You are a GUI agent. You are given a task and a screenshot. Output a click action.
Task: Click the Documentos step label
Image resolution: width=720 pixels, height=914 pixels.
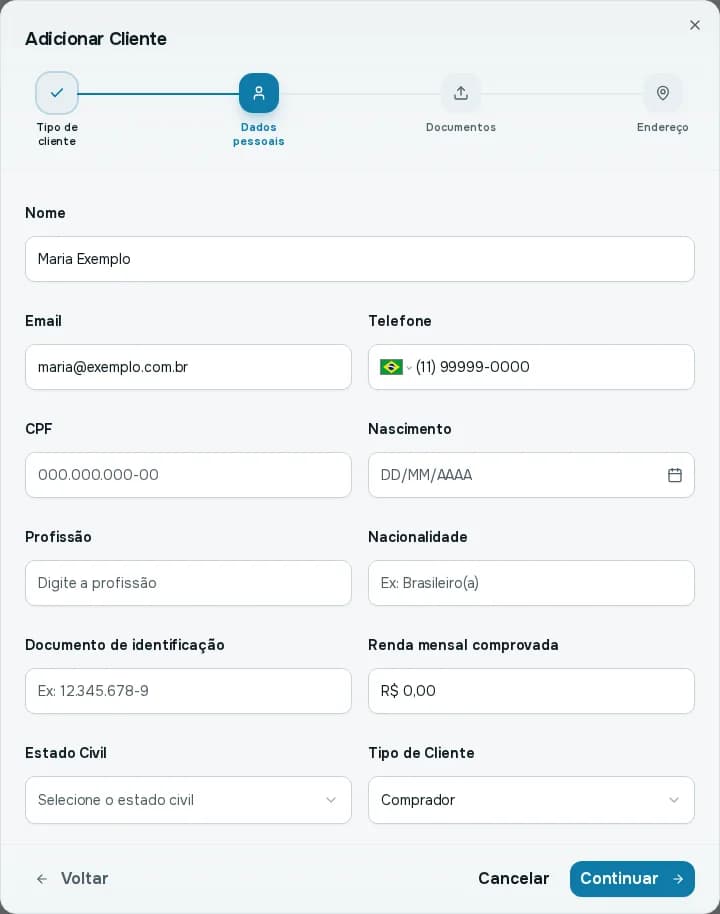(461, 127)
